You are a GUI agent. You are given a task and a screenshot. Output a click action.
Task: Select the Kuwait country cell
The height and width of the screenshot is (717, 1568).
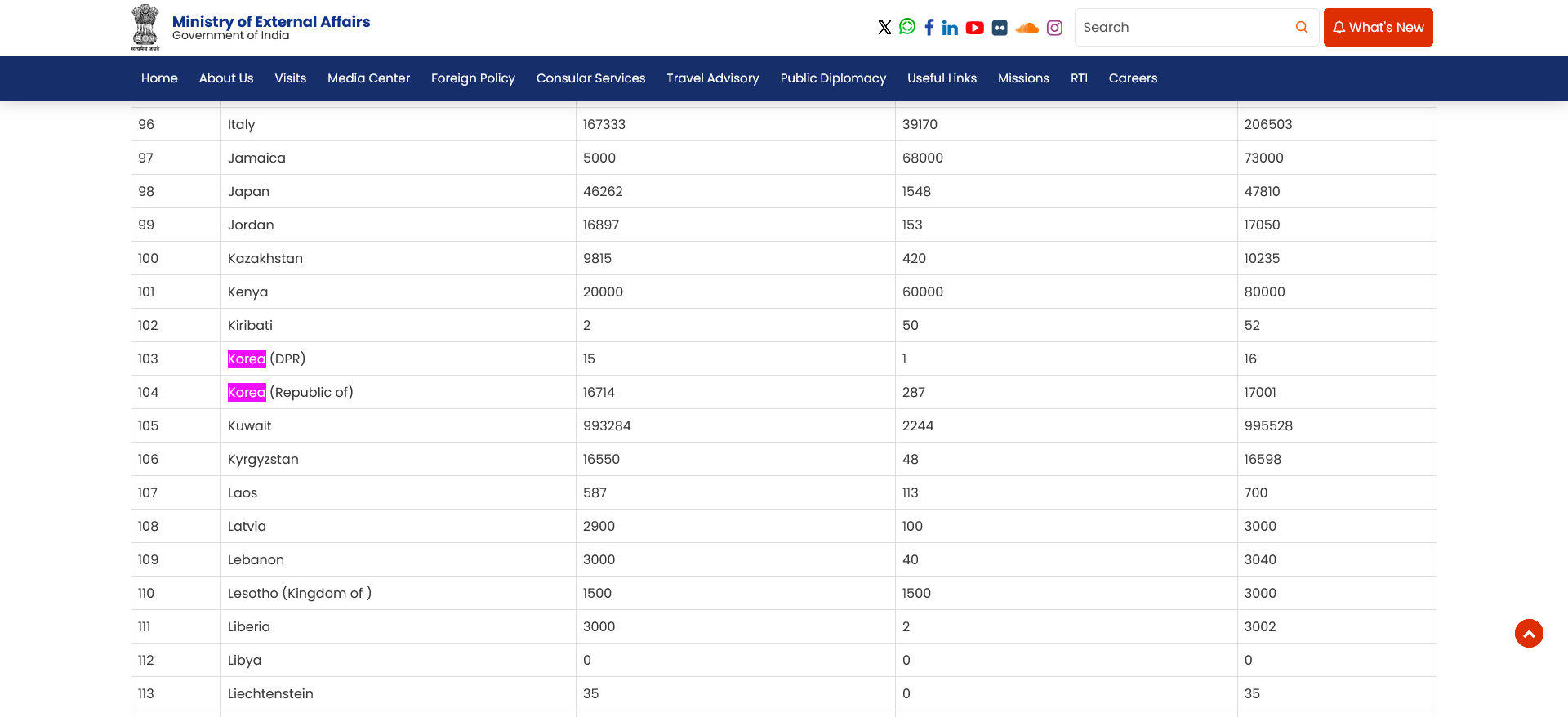point(399,426)
